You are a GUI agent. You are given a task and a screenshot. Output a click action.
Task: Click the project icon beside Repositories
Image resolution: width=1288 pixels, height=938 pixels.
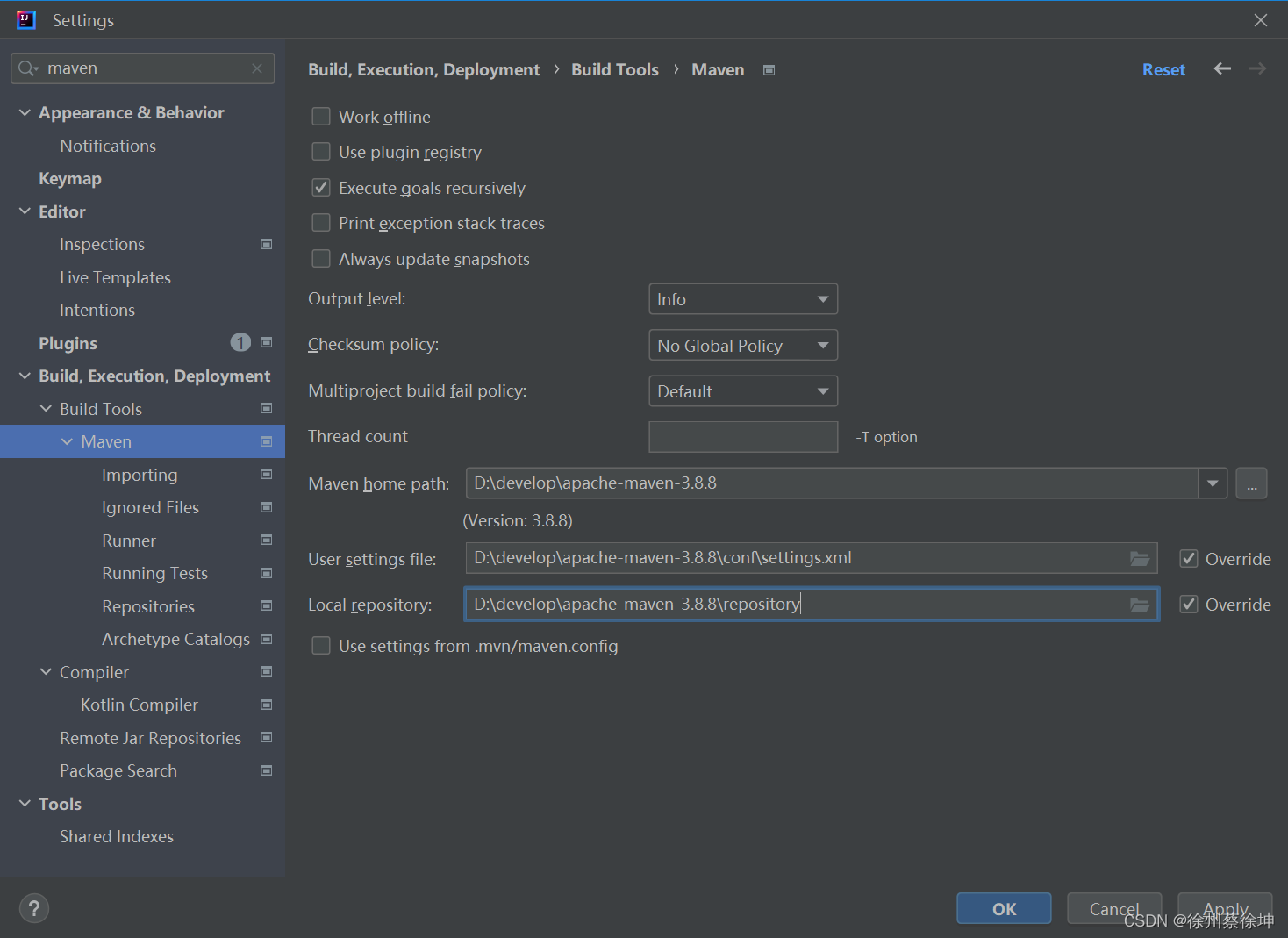(267, 605)
